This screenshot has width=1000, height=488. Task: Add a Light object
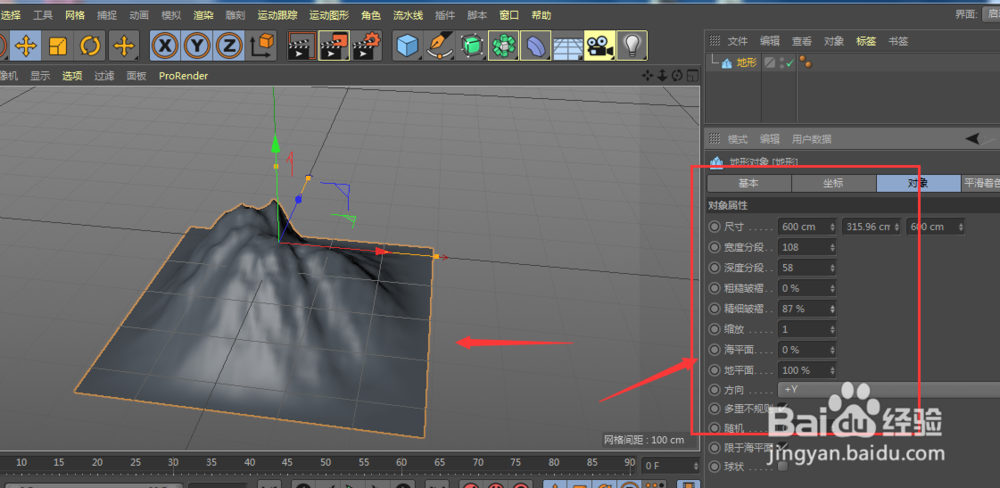click(631, 46)
